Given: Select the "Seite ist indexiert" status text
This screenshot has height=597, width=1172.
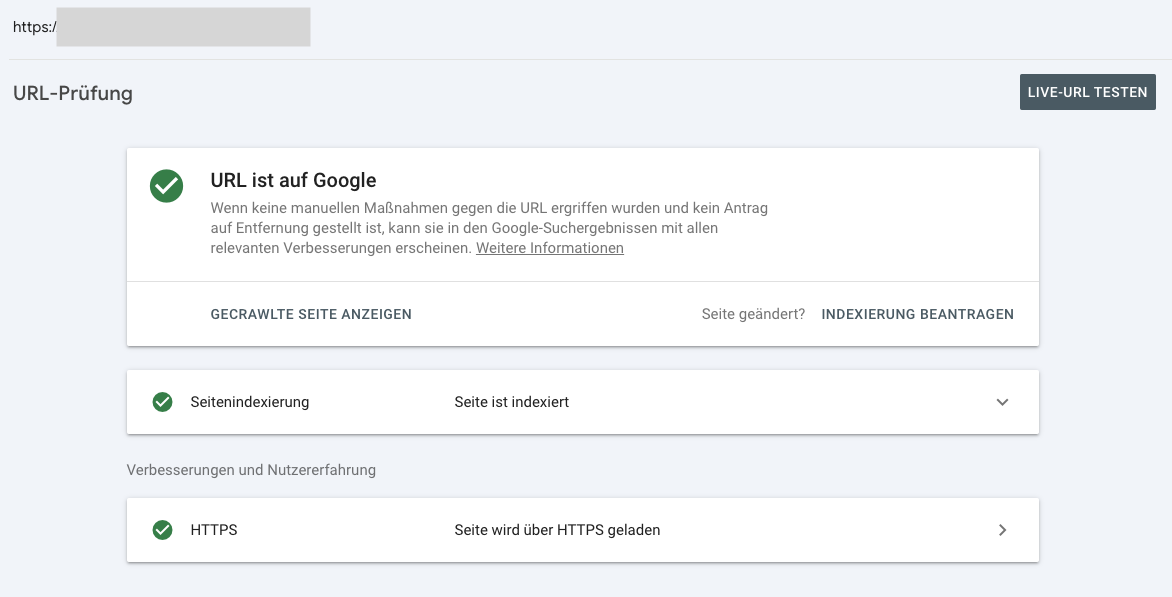Looking at the screenshot, I should 512,402.
